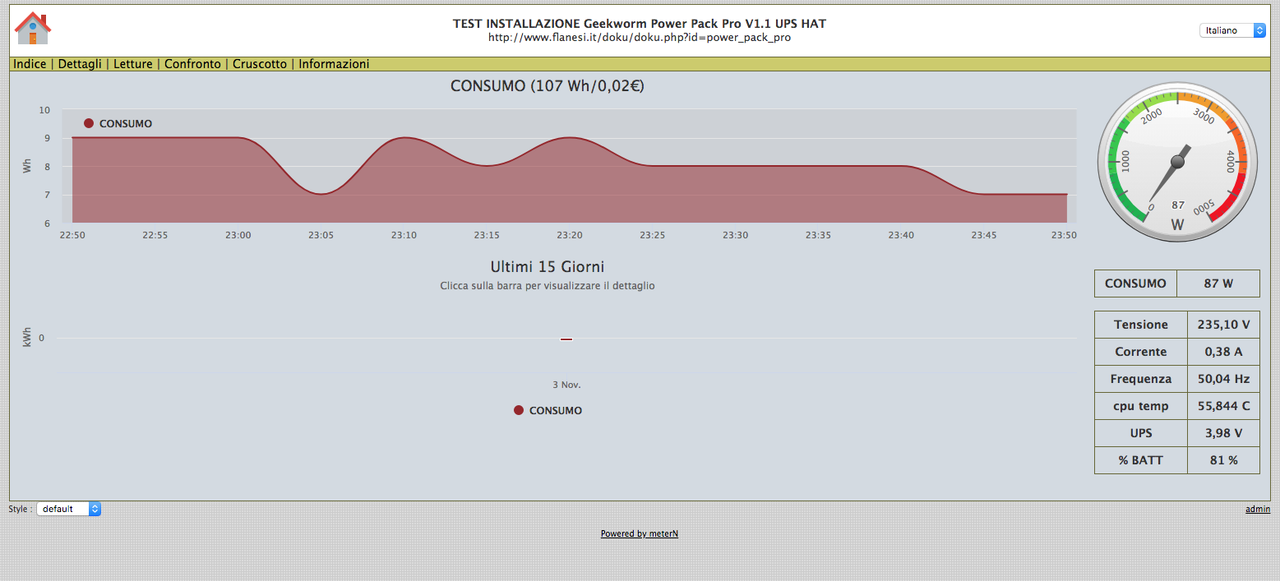
Task: Toggle the CONSUMO series dot in top chart
Action: point(89,123)
